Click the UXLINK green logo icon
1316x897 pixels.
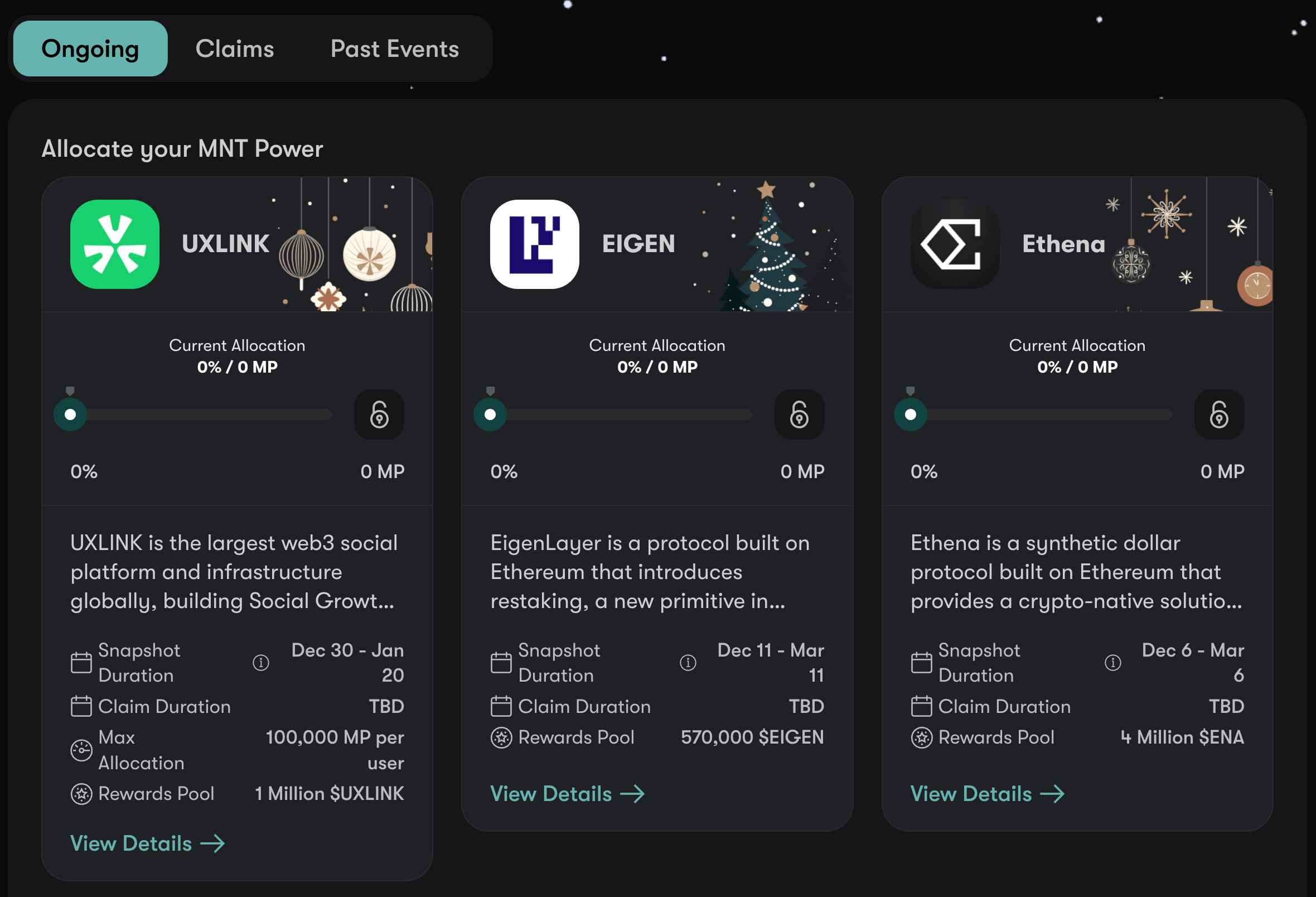(114, 244)
